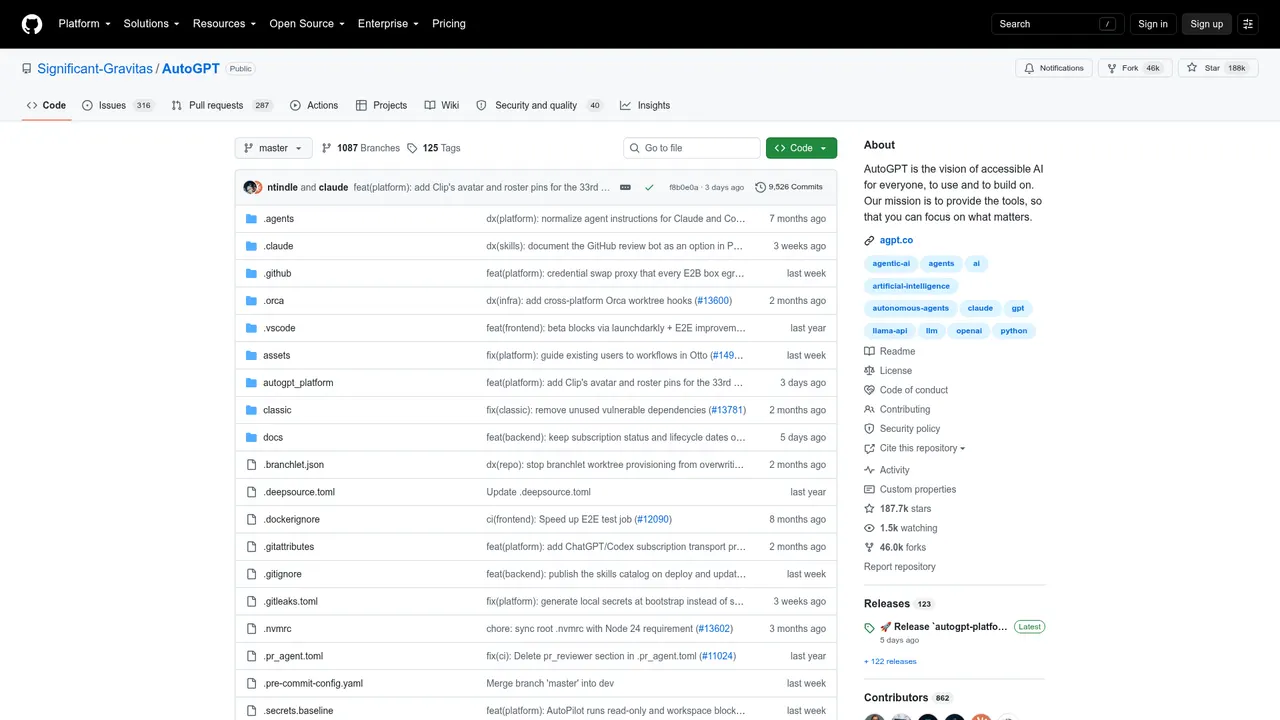Screen dimensions: 1280x720
Task: Open the .agents folder icon
Action: (x=252, y=219)
